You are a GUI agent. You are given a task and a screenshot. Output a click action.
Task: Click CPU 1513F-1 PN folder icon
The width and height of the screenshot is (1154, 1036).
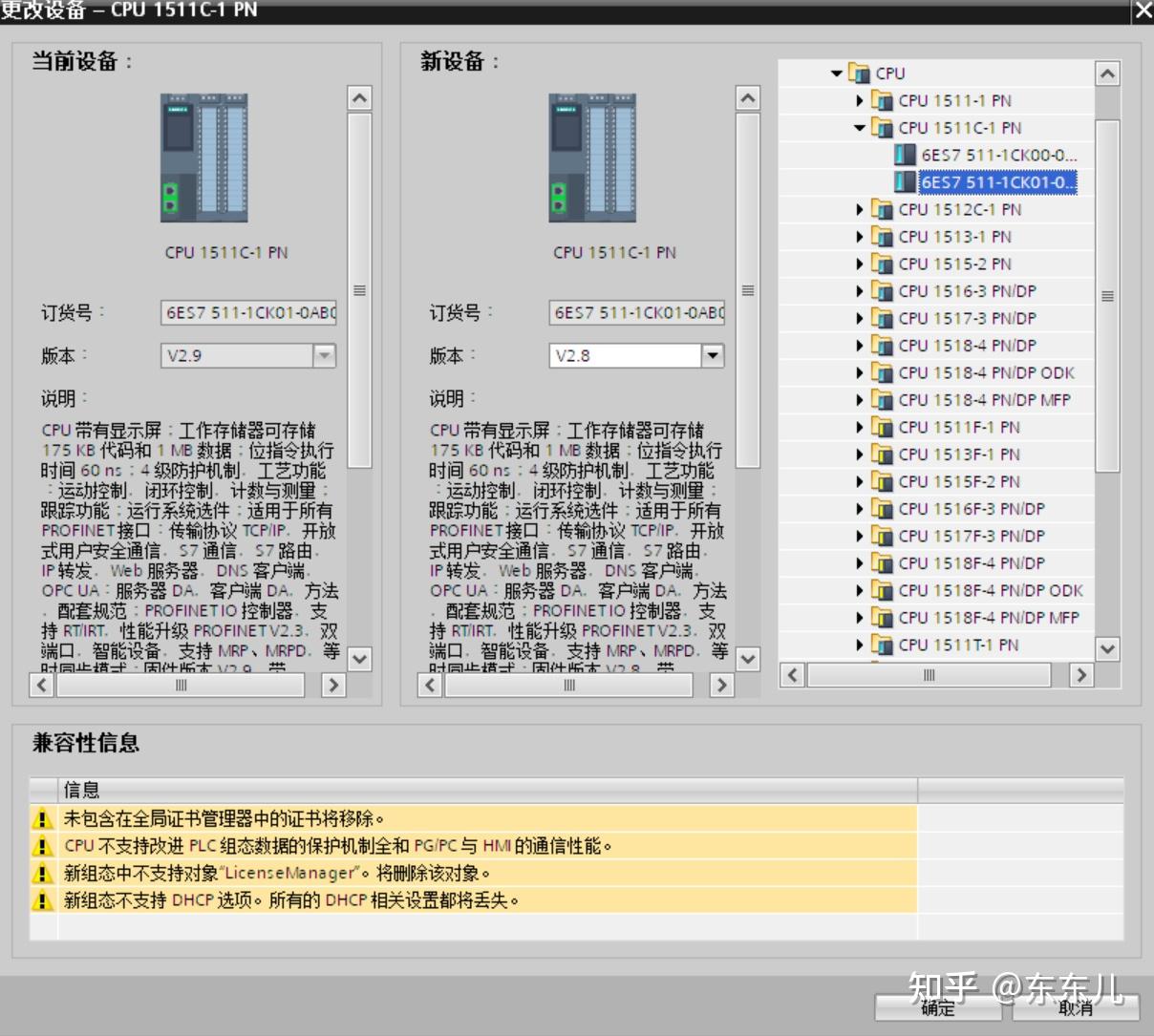[882, 455]
